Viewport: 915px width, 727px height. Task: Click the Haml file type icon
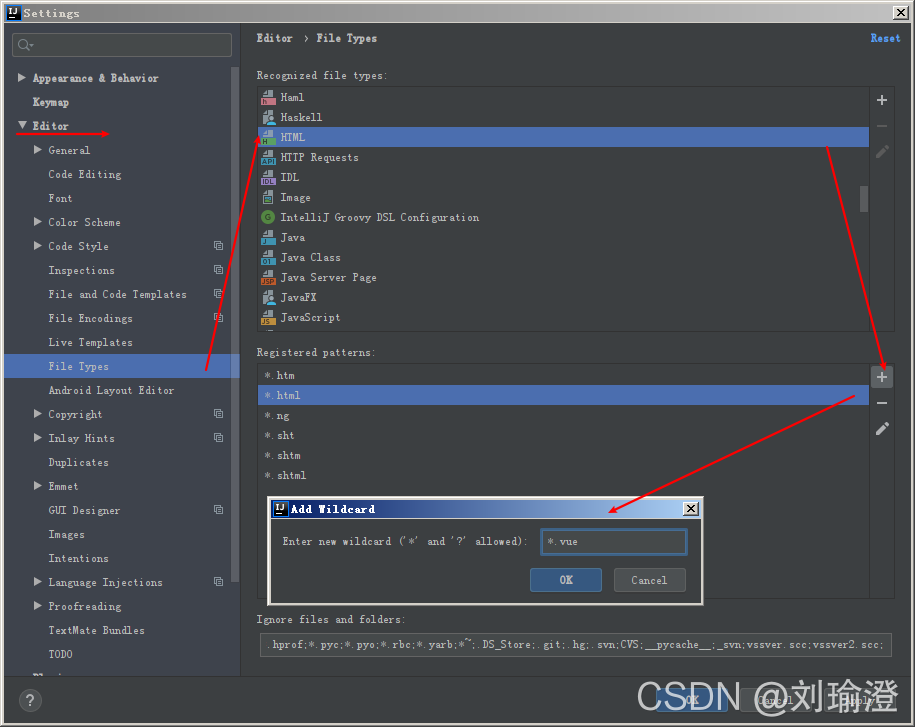[x=268, y=97]
